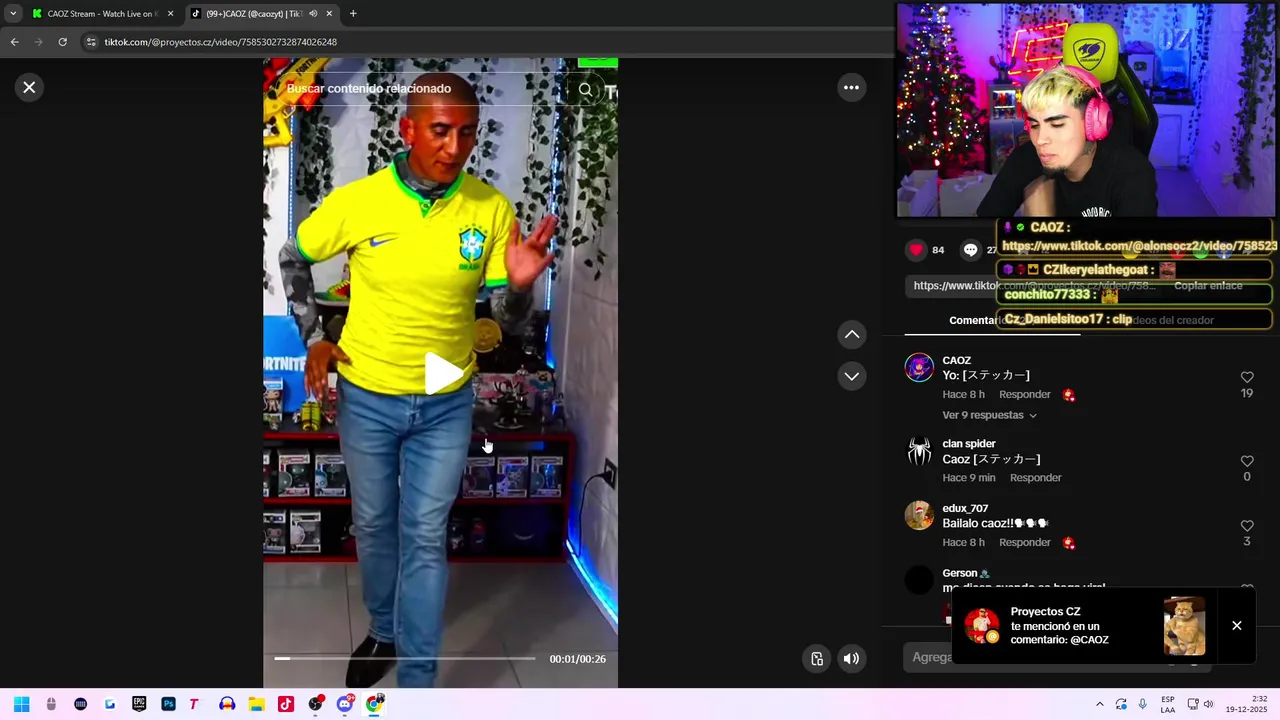The height and width of the screenshot is (720, 1280).
Task: Expand 'Ver 9 respuestas' replies
Action: point(989,415)
